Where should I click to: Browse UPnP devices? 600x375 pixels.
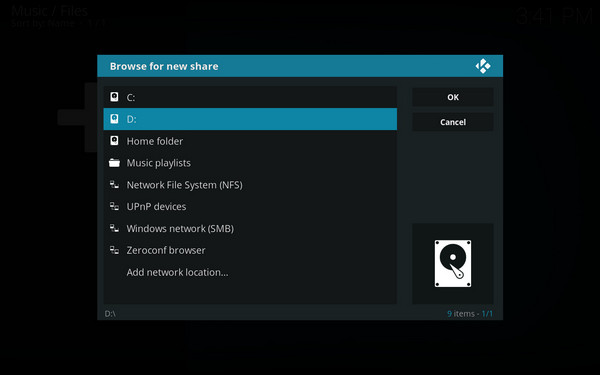tap(250, 207)
